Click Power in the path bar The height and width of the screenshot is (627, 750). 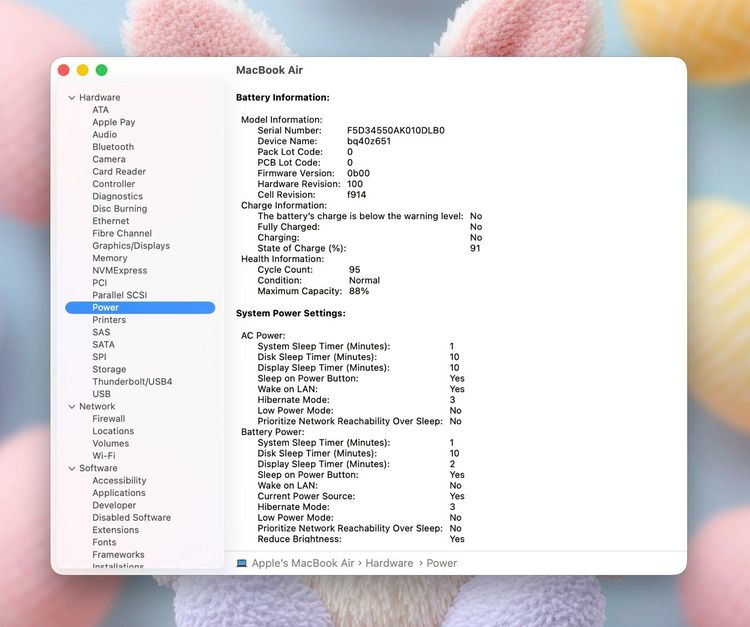(x=441, y=563)
